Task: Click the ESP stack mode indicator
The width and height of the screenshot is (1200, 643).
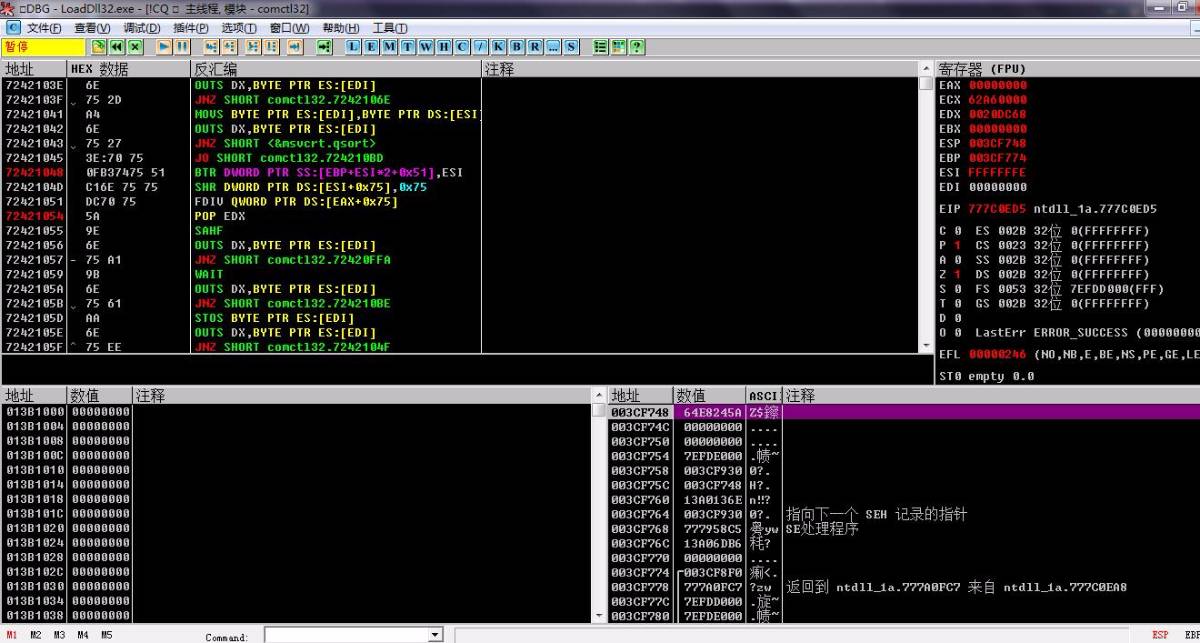Action: pos(1161,635)
